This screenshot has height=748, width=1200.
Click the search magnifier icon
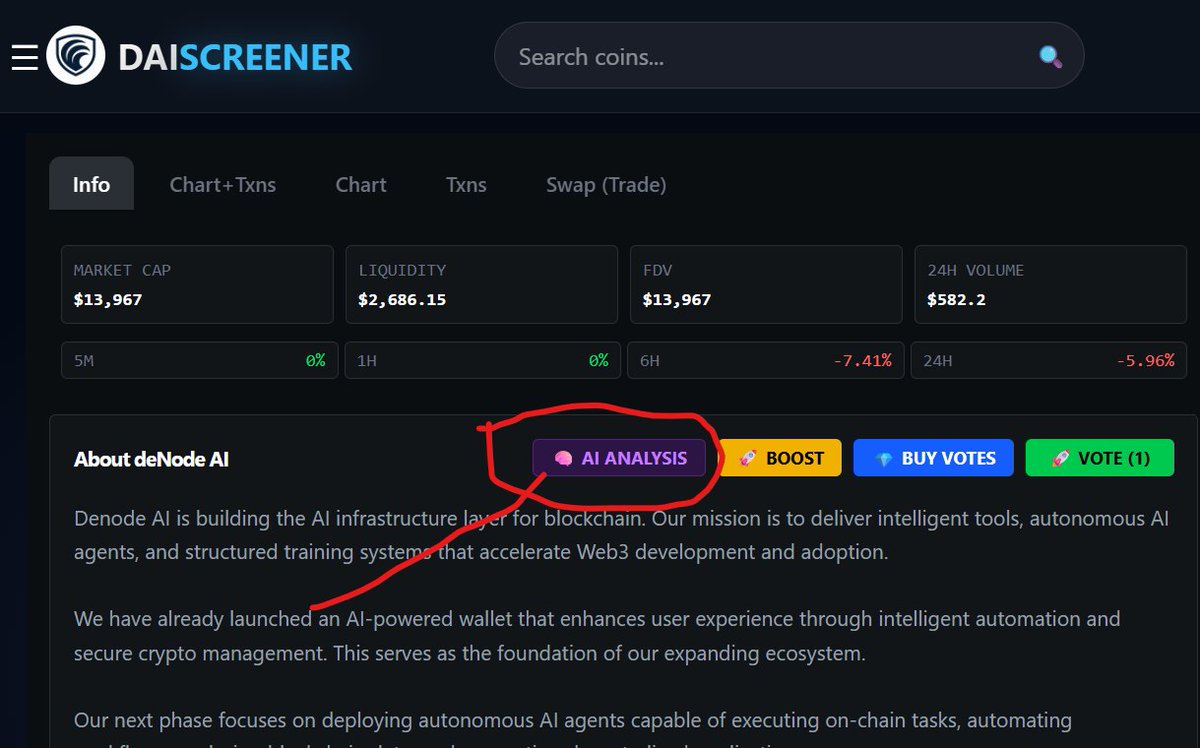[1050, 56]
